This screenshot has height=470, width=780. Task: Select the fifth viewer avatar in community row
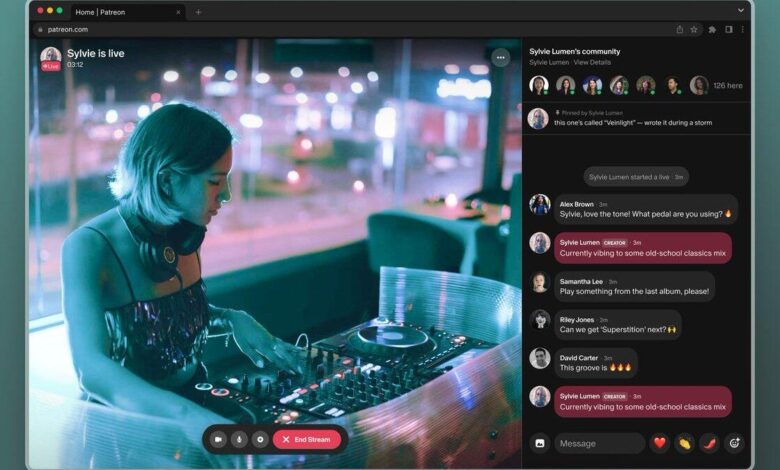coord(646,85)
